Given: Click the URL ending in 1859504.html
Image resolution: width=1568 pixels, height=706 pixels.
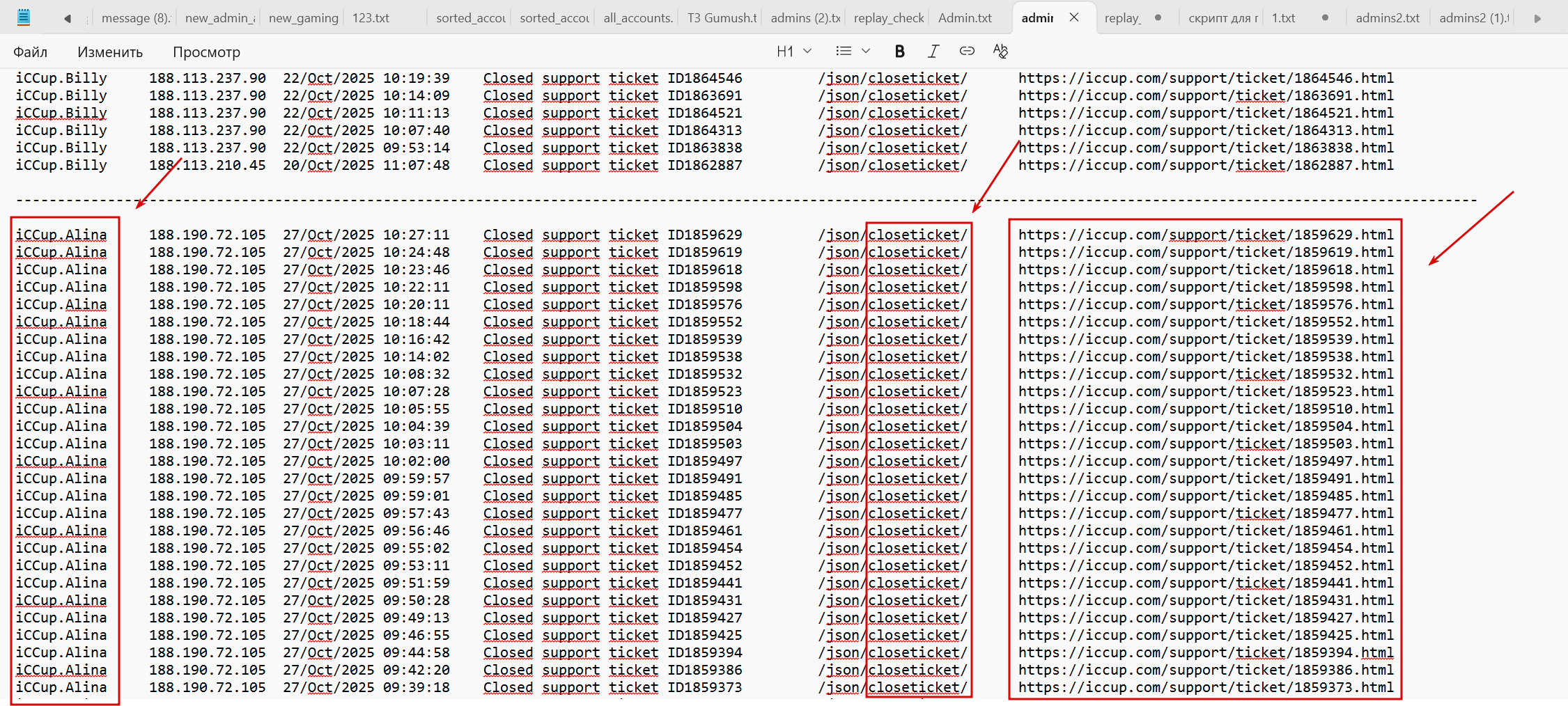Looking at the screenshot, I should coord(1206,426).
